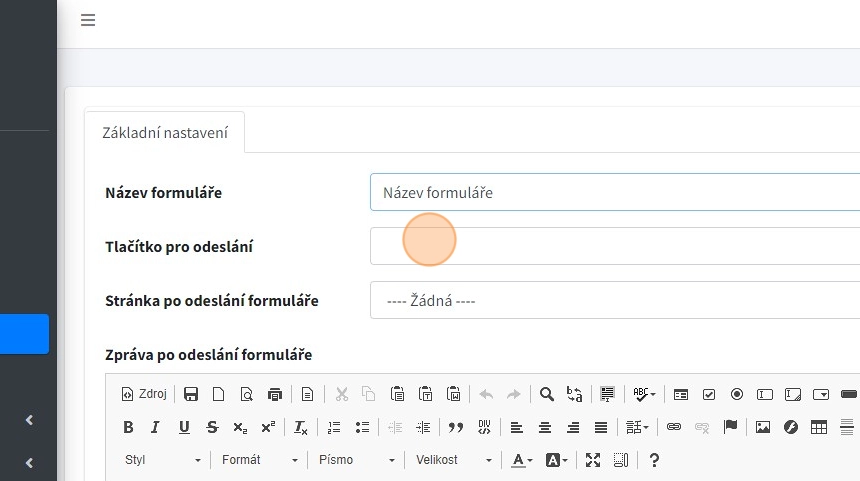Click the hamburger menu icon
The image size is (860, 481).
(x=88, y=20)
